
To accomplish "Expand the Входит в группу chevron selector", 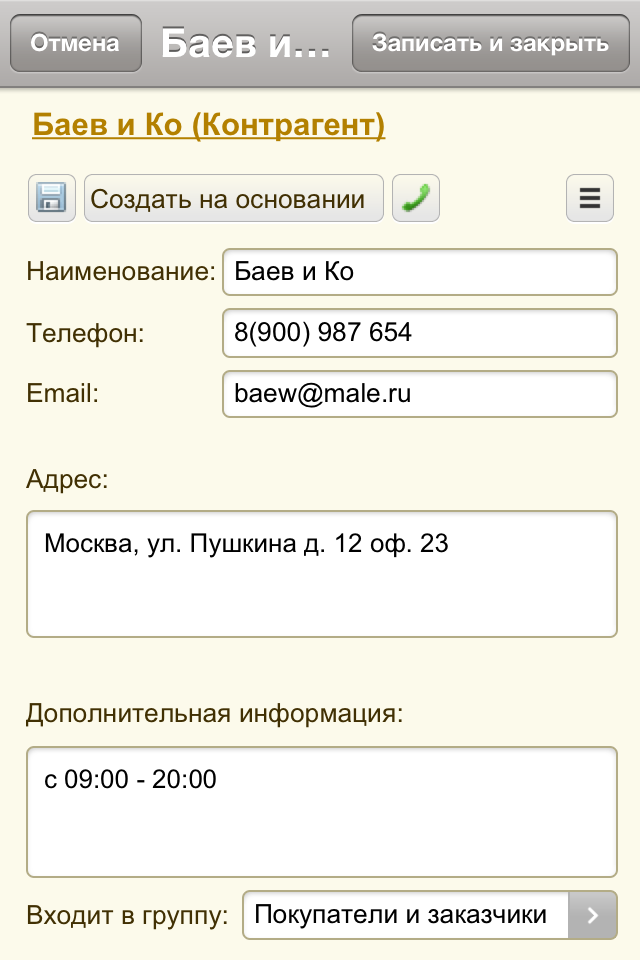I will [x=592, y=915].
